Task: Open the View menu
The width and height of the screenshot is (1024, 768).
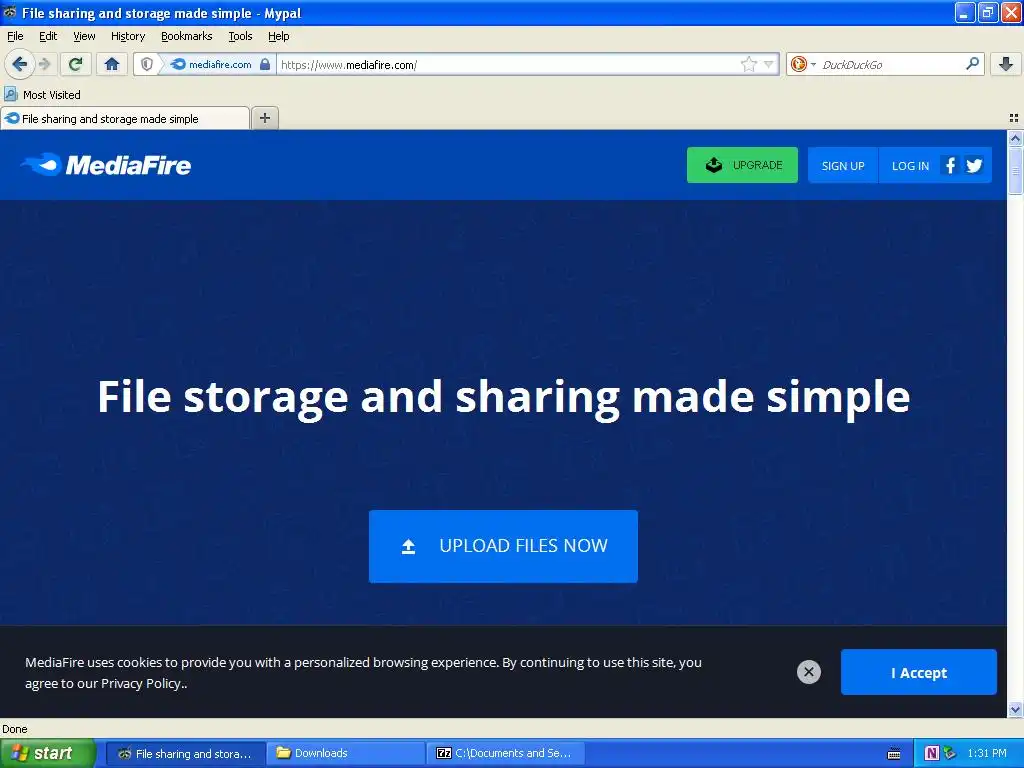Action: tap(84, 36)
